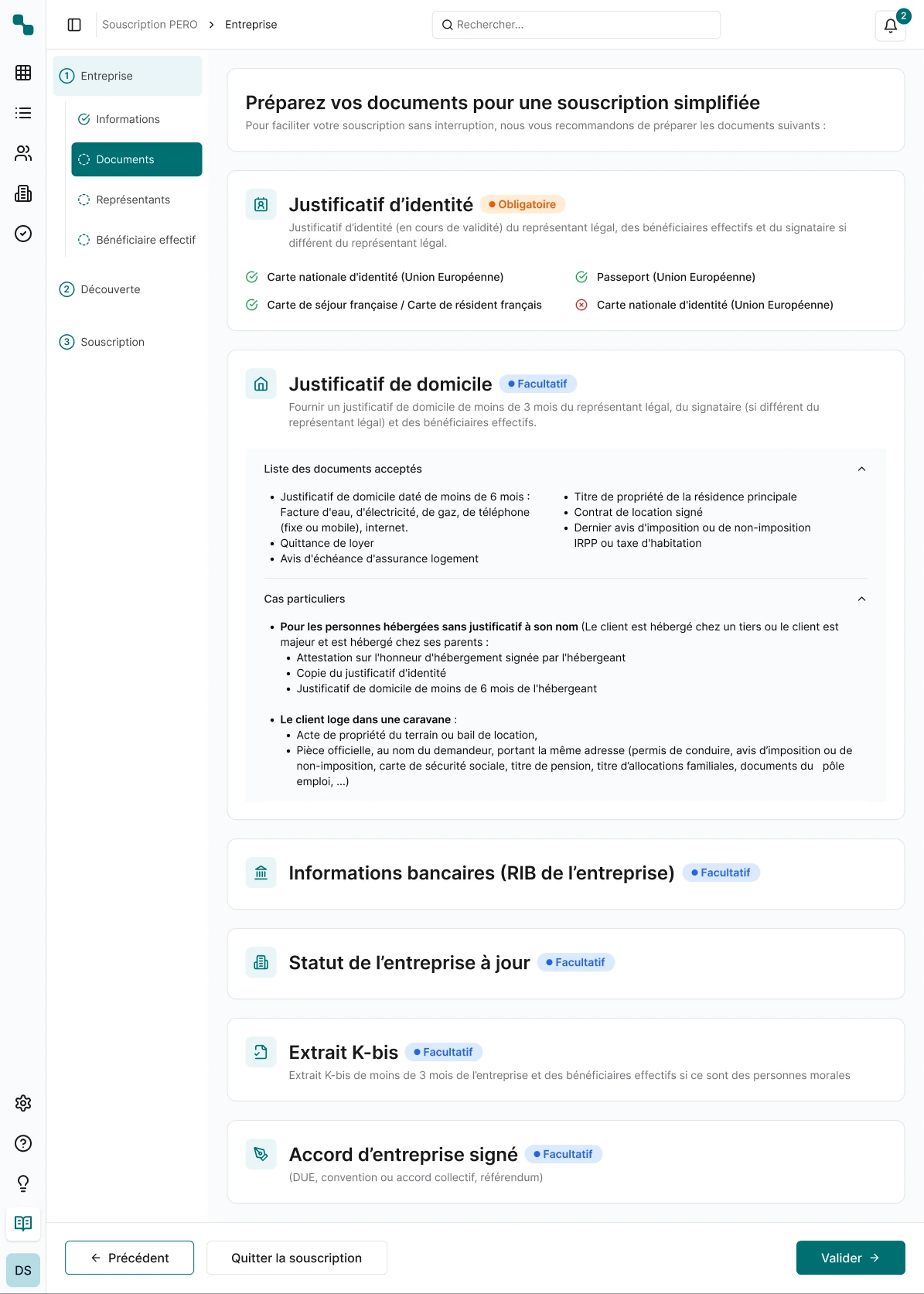Click the house icon beside Justificatif de domicile
Viewport: 924px width, 1294px height.
(261, 384)
